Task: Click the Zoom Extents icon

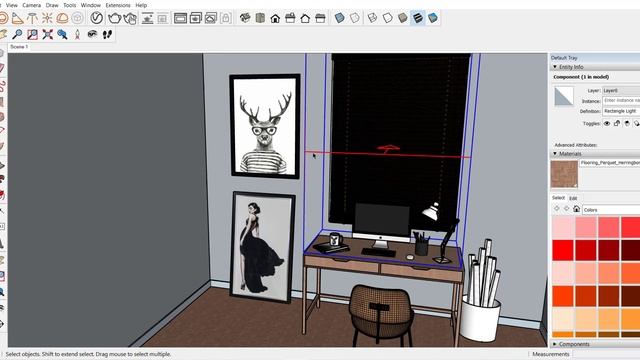Action: coord(47,34)
